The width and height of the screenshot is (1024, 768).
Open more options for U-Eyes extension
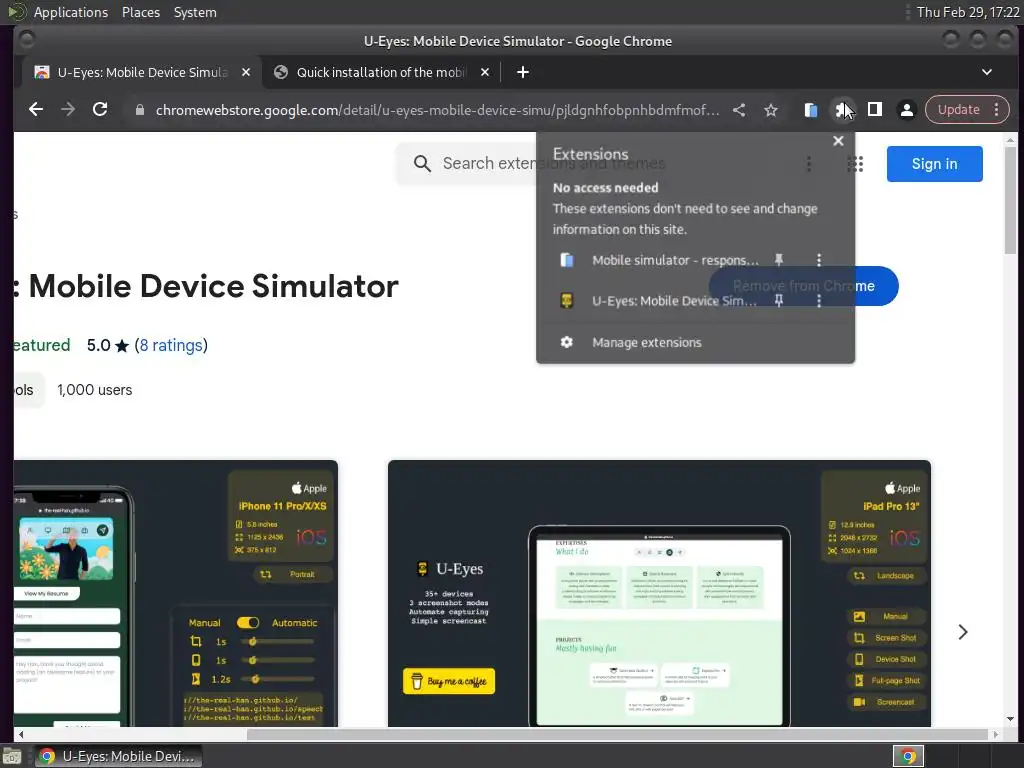tap(819, 300)
